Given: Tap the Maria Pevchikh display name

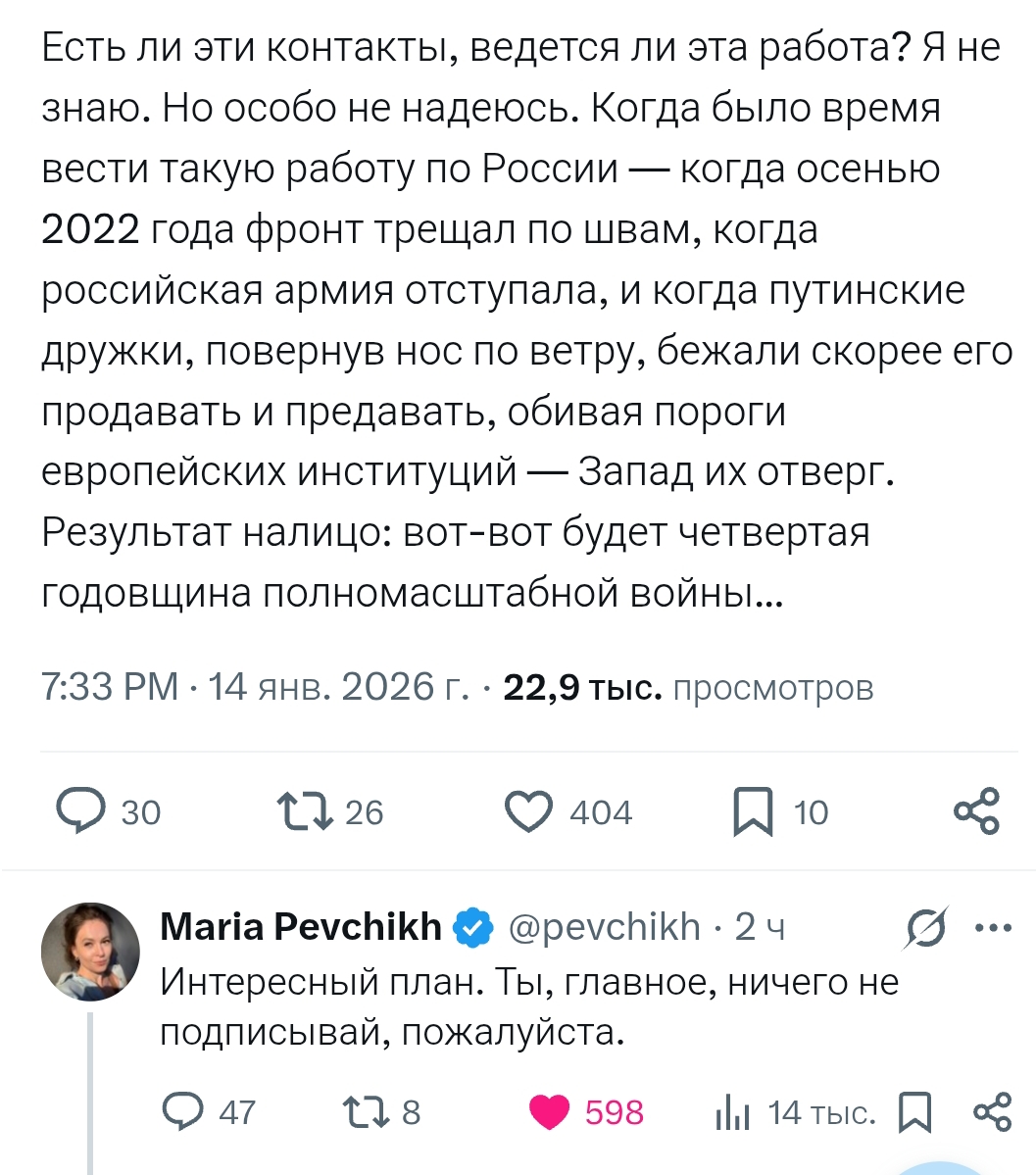Looking at the screenshot, I should 300,926.
